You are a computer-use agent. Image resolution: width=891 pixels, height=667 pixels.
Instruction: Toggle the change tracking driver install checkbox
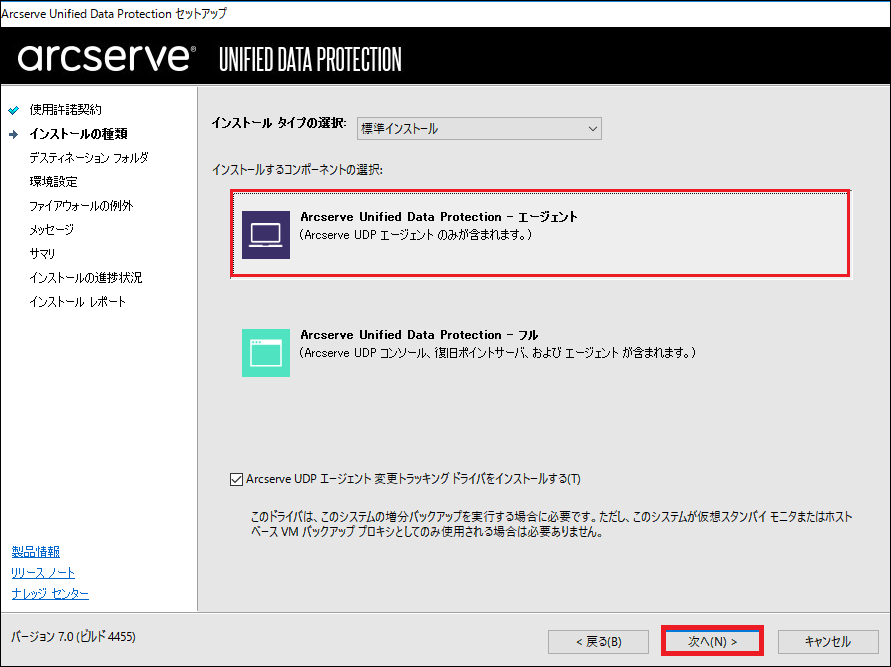coord(236,479)
